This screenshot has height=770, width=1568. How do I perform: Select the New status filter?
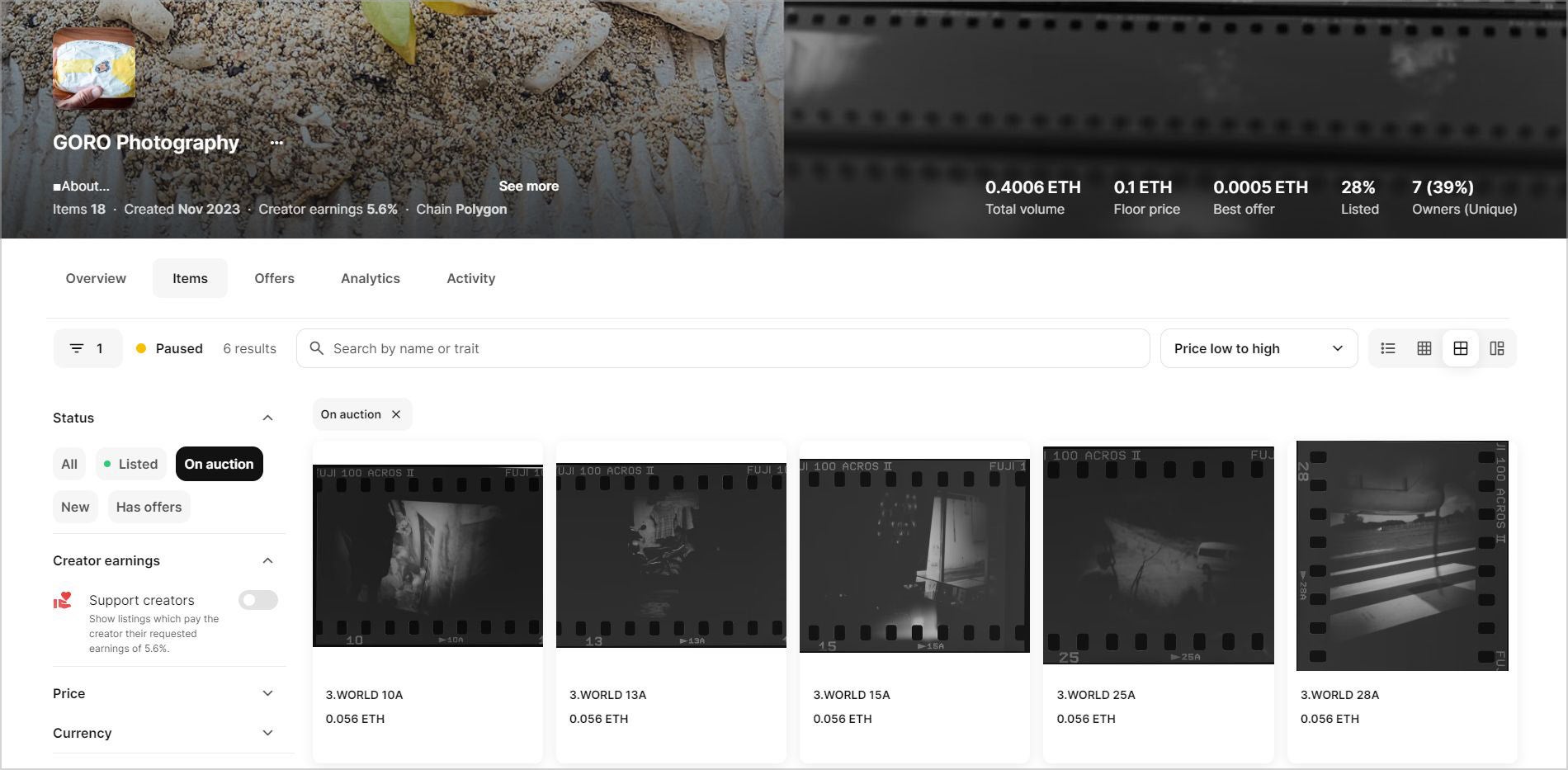point(75,507)
